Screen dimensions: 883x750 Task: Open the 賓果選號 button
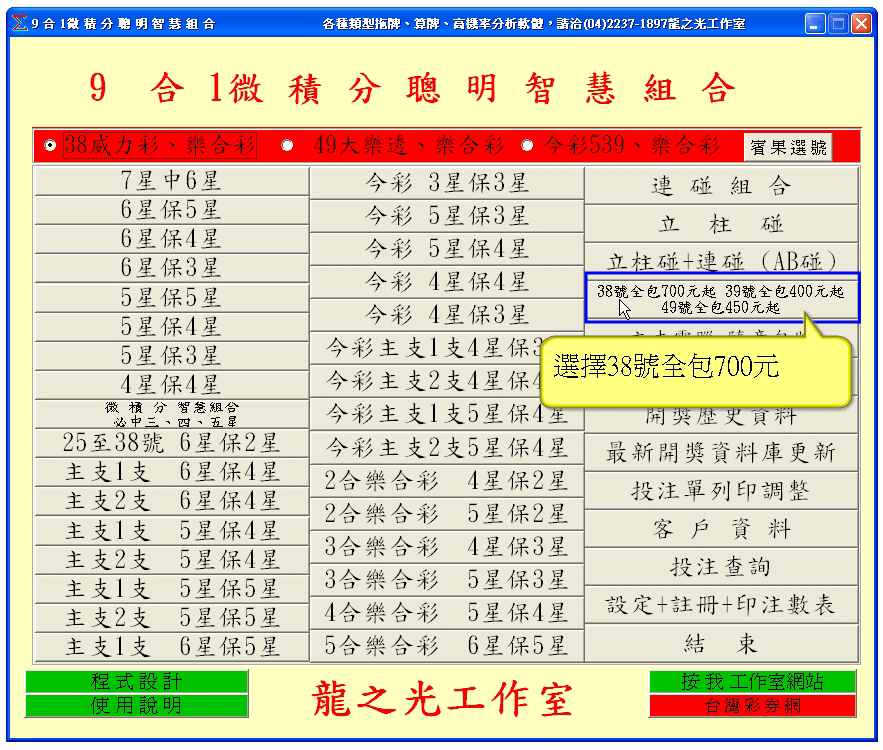(x=788, y=148)
